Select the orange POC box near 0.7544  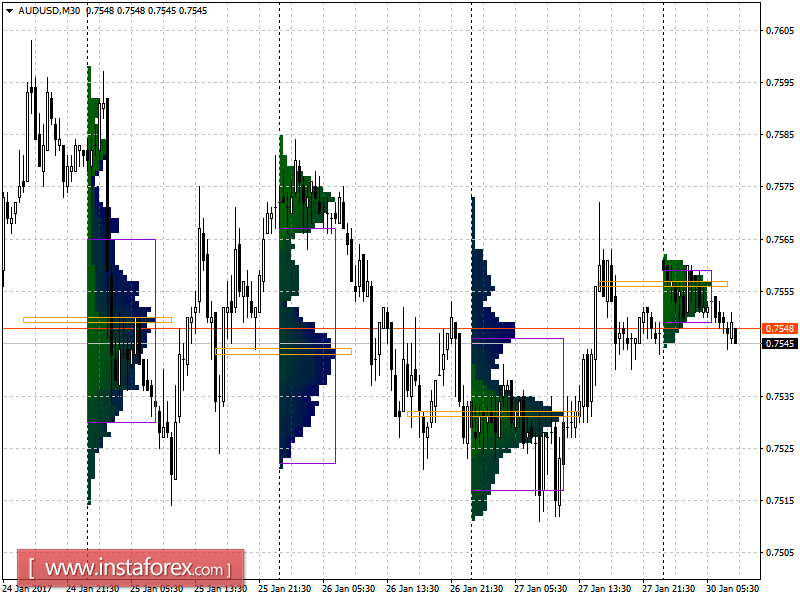pyautogui.click(x=284, y=352)
